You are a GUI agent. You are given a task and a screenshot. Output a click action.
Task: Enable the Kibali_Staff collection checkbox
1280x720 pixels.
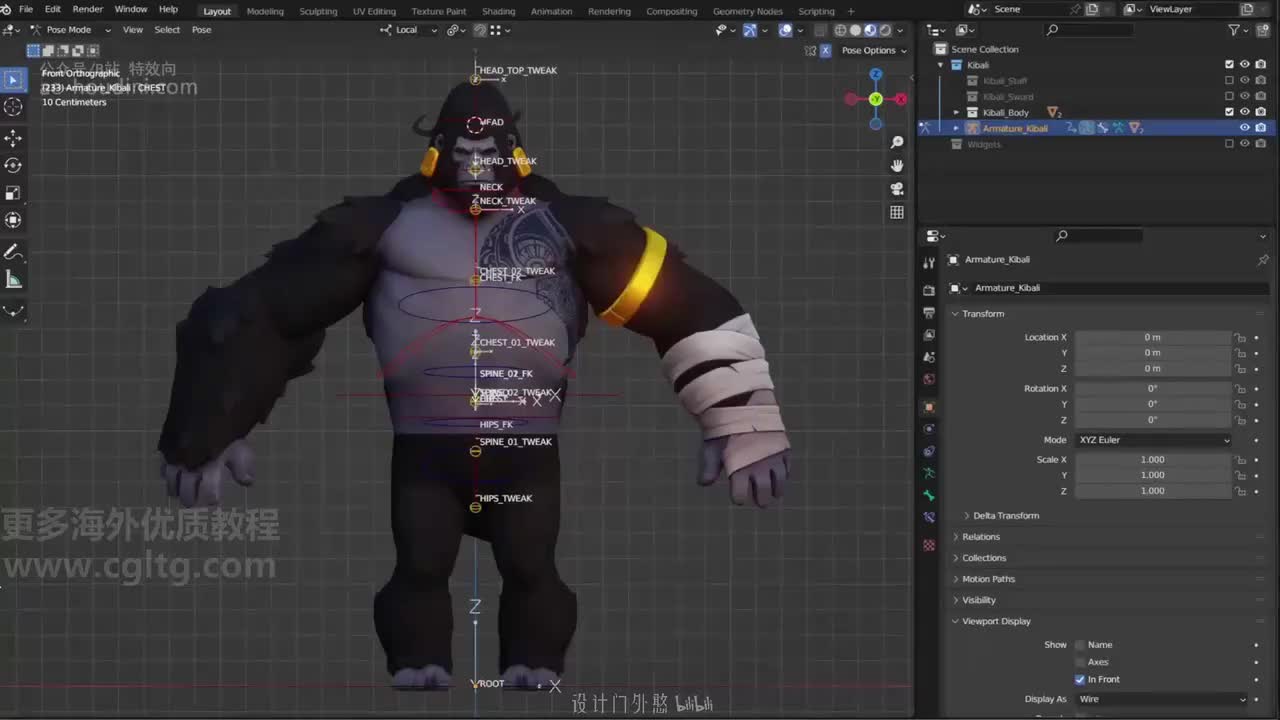[1230, 81]
